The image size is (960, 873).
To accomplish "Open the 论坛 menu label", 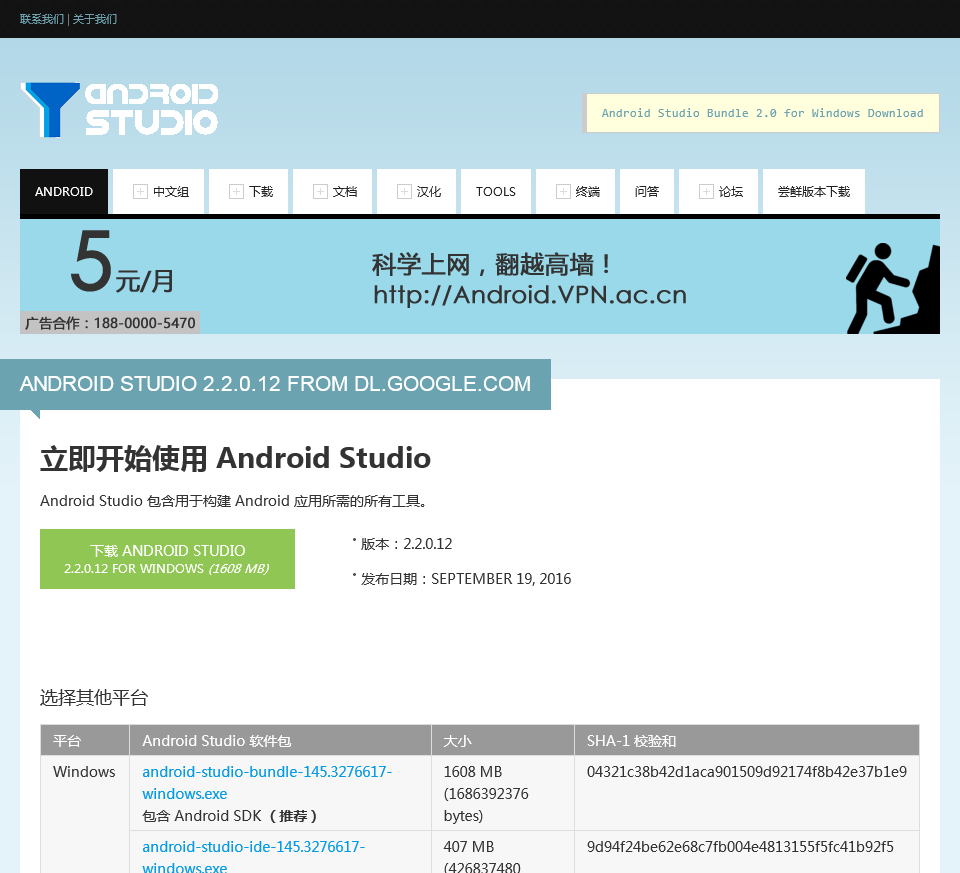I will [x=730, y=192].
